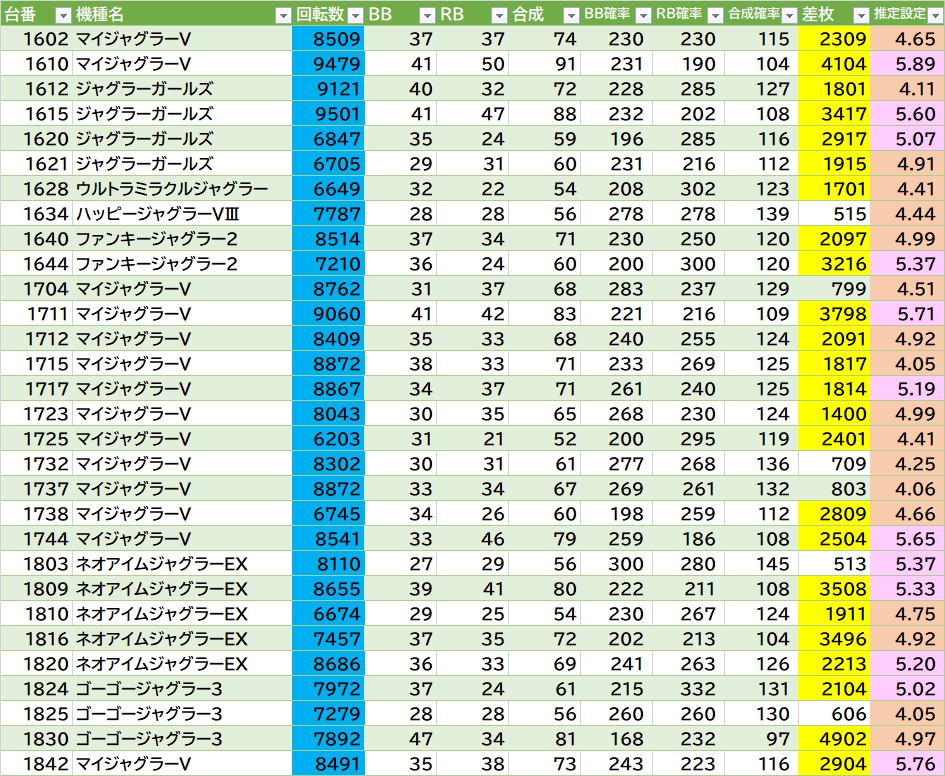
Task: Open the BB確率 filter dropdown
Action: tap(641, 15)
